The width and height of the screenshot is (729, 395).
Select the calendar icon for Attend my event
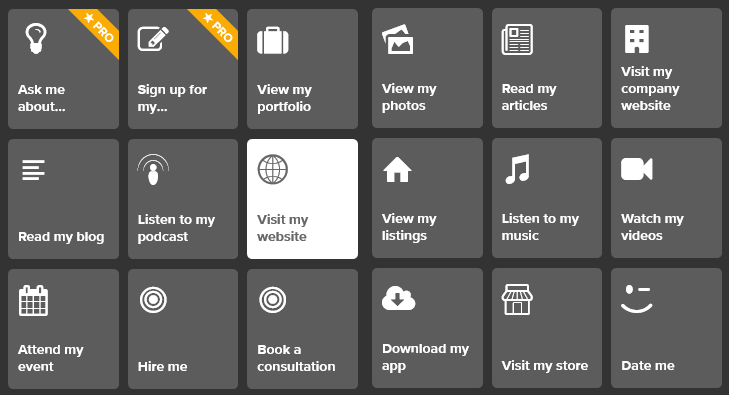33,301
